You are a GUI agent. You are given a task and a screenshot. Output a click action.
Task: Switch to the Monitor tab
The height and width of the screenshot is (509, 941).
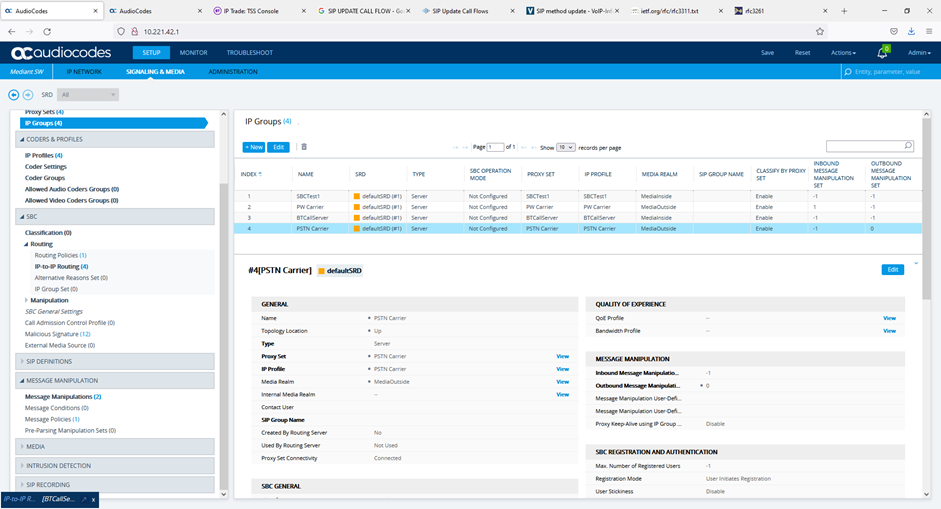pos(193,53)
